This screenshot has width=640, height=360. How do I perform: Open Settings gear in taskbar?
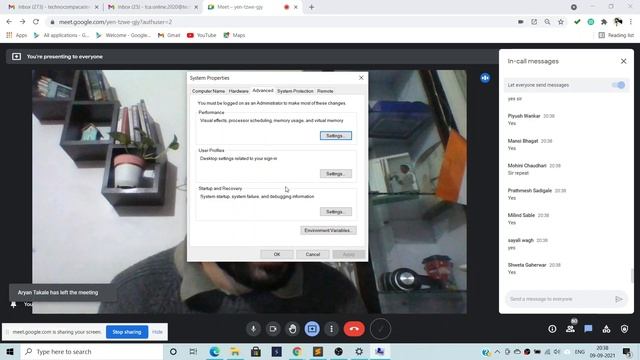point(359,351)
